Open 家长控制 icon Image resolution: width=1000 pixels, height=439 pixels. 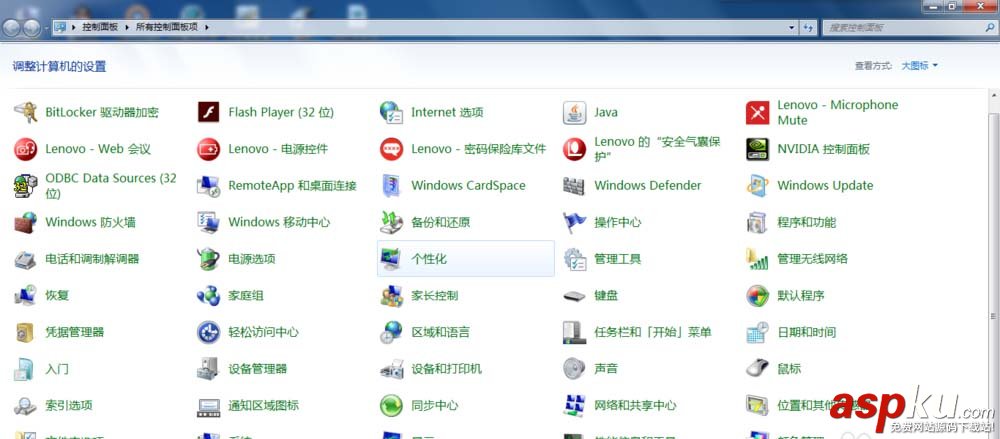pos(391,295)
